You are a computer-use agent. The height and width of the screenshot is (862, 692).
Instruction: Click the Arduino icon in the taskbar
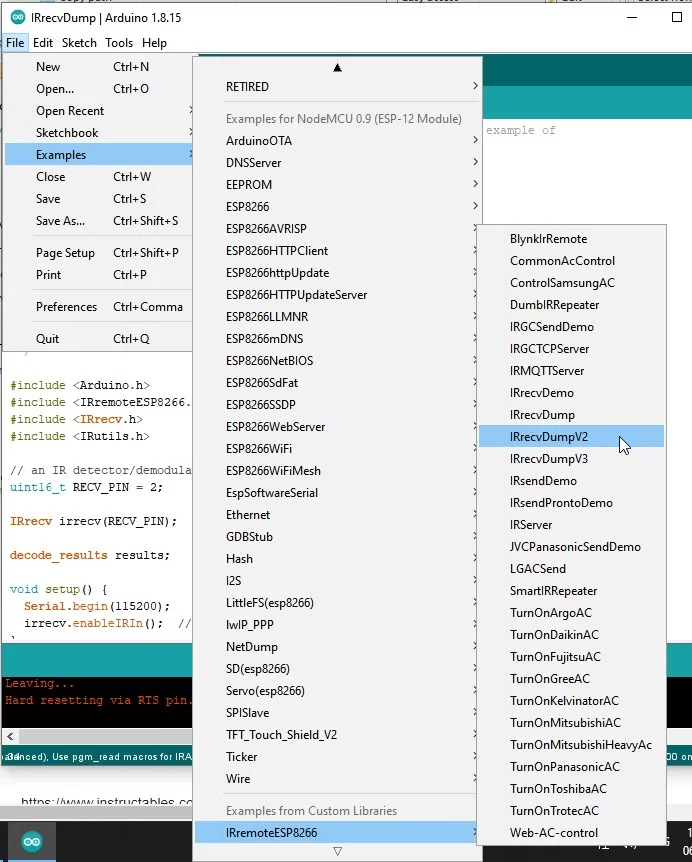(x=32, y=842)
